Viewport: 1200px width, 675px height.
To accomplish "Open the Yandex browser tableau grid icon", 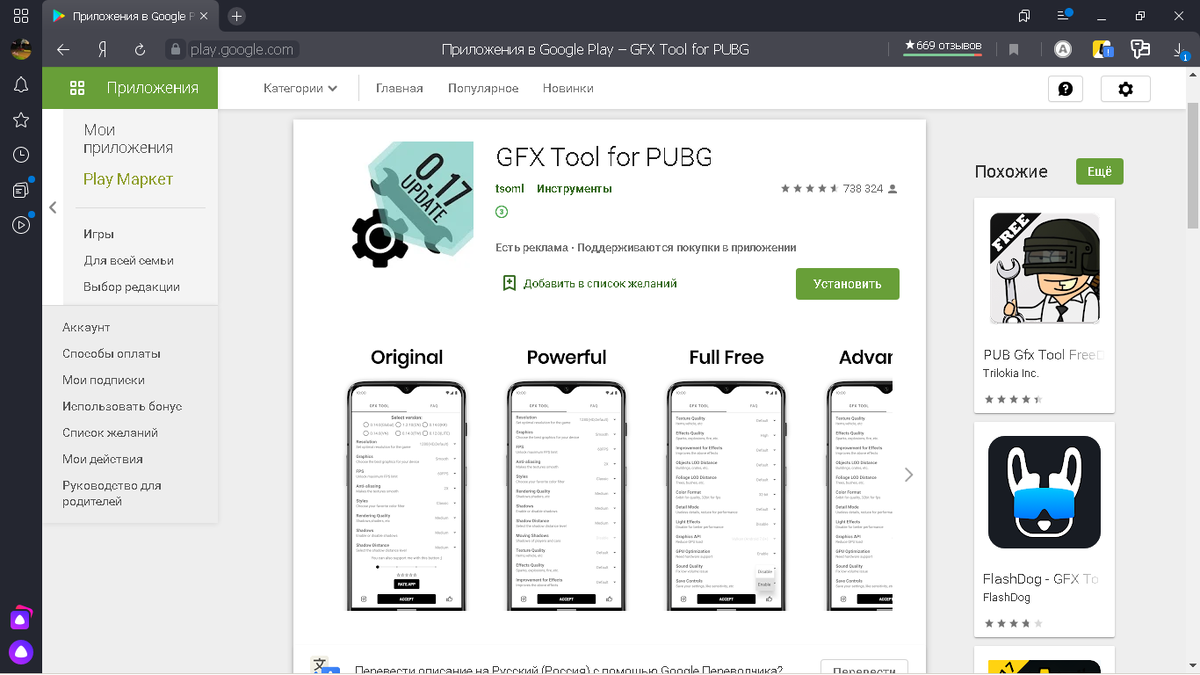I will (21, 16).
